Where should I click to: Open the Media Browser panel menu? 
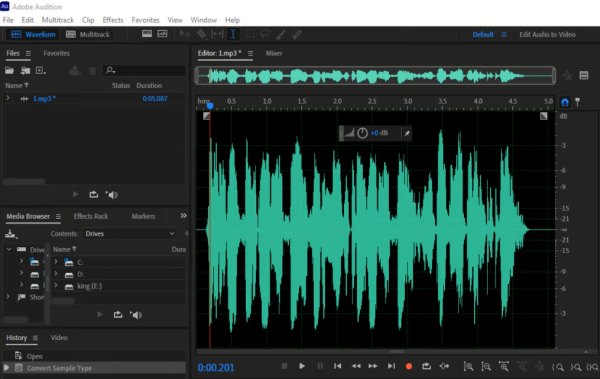(58, 217)
